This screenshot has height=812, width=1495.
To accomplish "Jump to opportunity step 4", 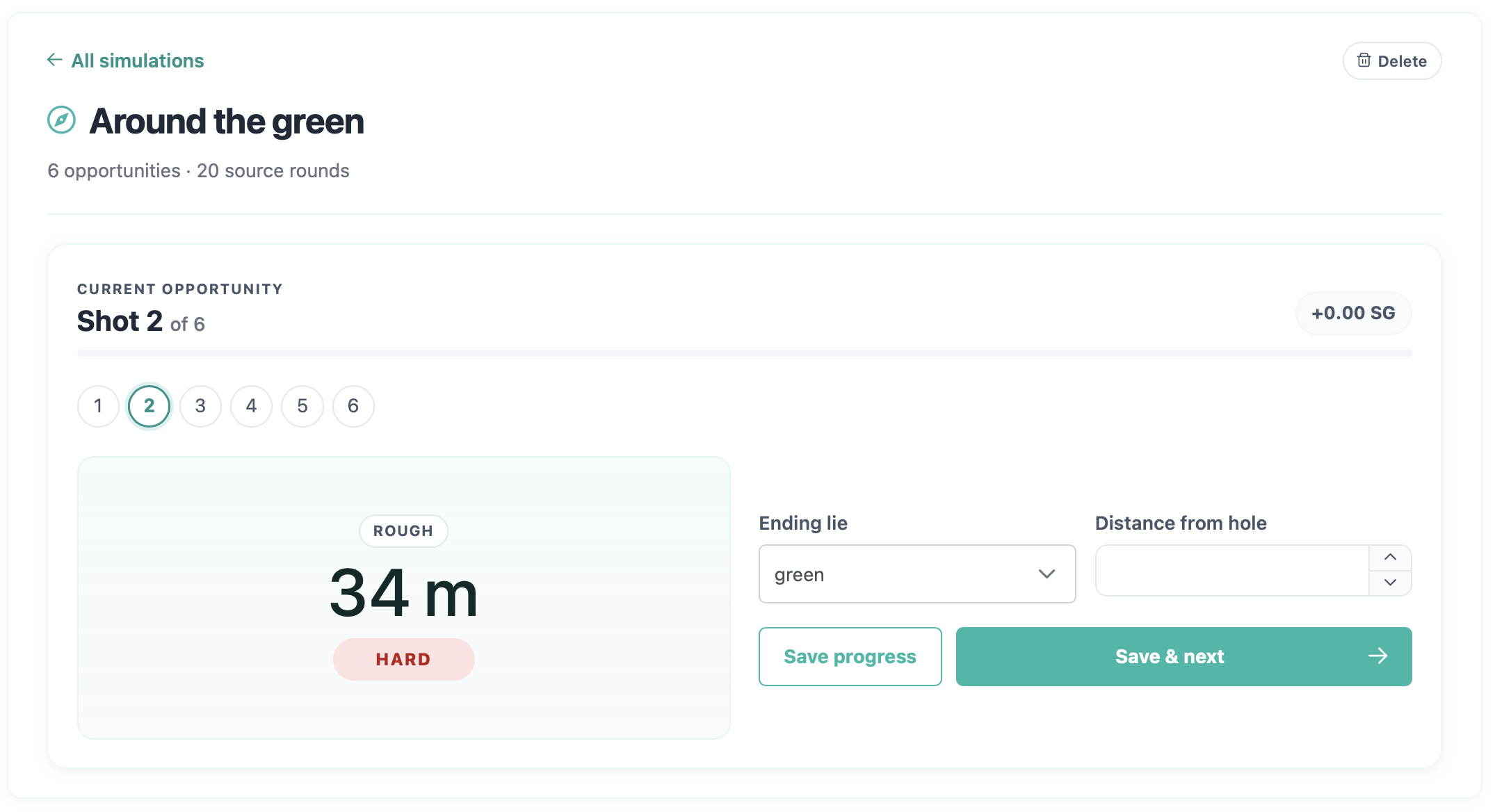I will [251, 406].
